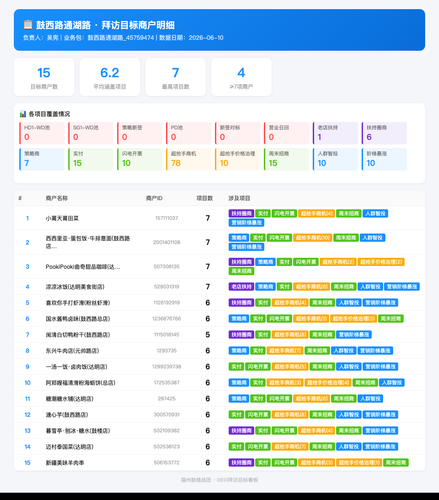This screenshot has width=439, height=500.
Task: Click merchant ID 157111037 in row 1
Action: pos(167,218)
